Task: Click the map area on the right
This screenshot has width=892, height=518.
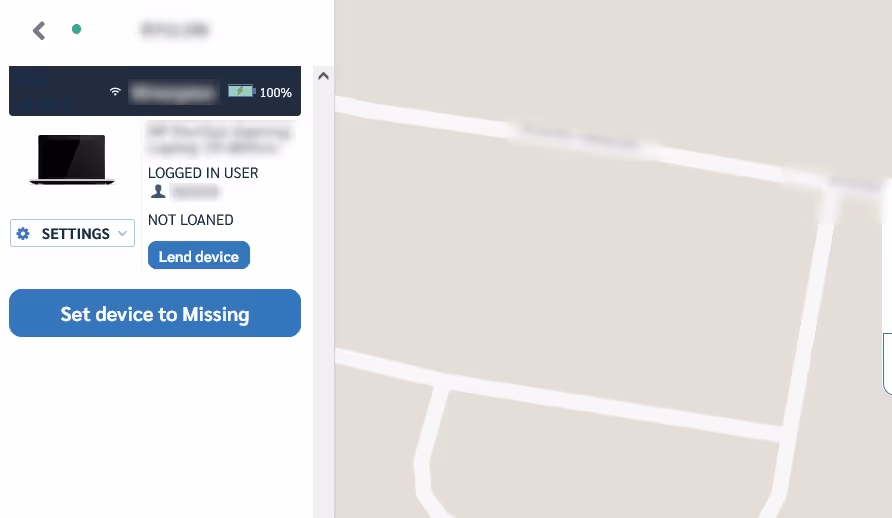Action: click(613, 259)
